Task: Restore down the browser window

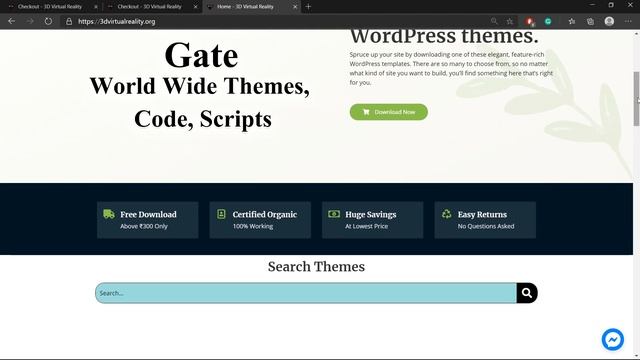Action: (611, 5)
